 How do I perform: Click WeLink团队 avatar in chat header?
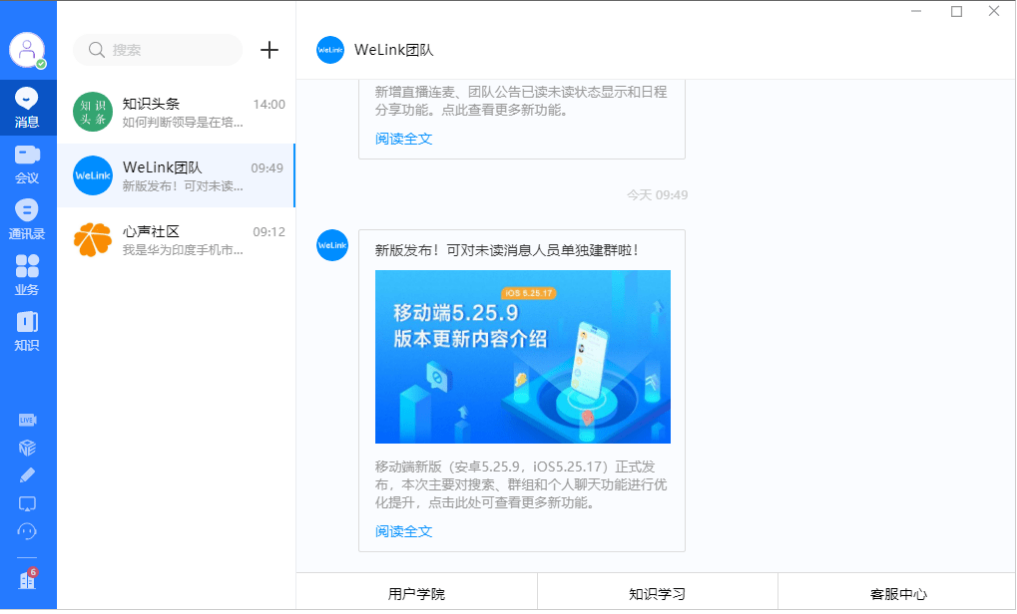pyautogui.click(x=330, y=50)
